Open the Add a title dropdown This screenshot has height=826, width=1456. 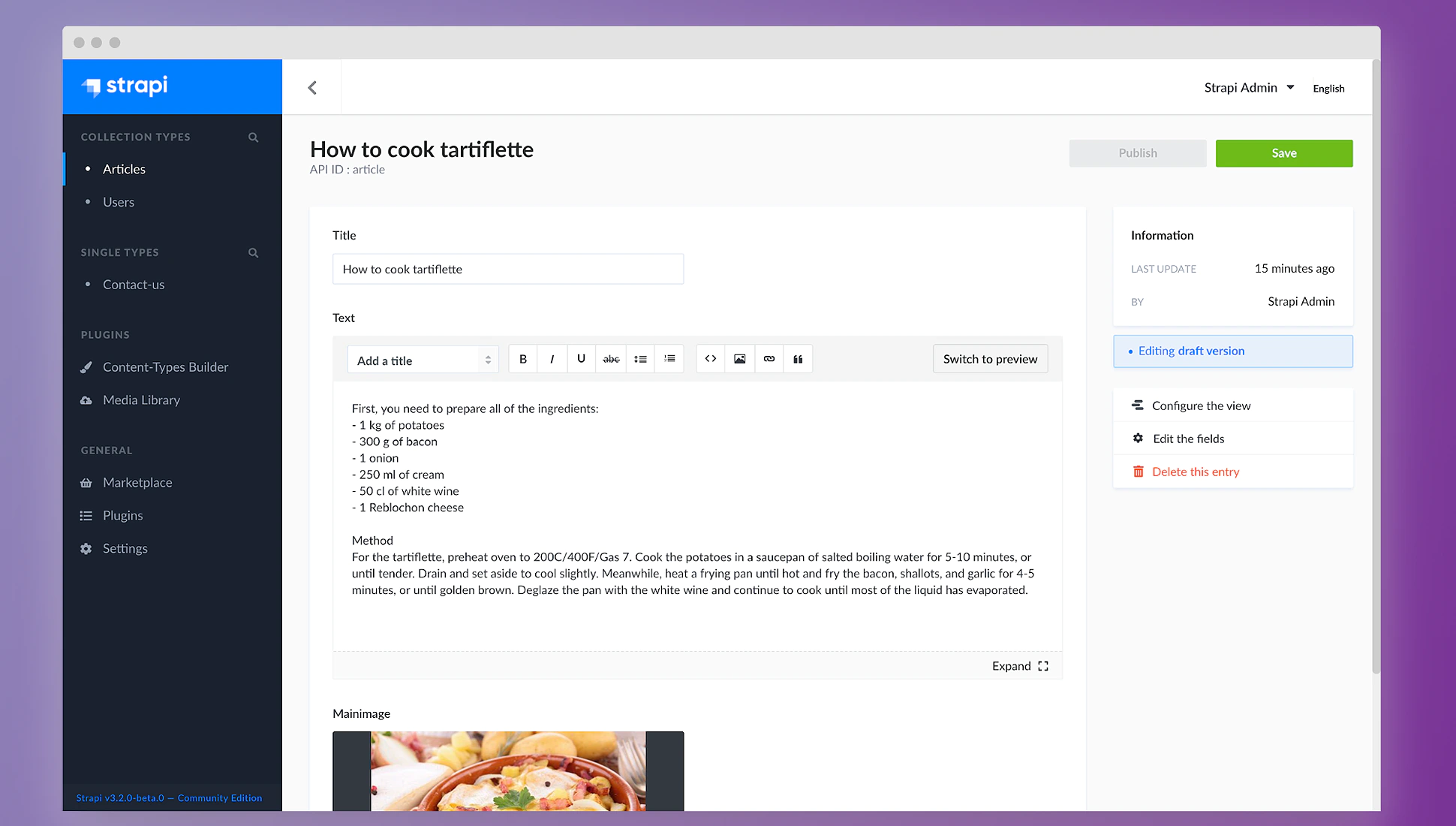[x=422, y=359]
